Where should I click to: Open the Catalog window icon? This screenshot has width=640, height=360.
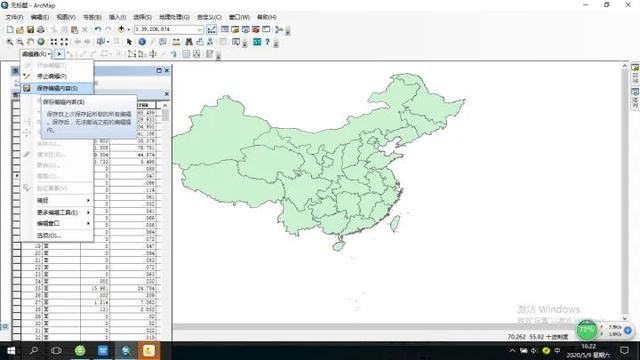(235, 29)
